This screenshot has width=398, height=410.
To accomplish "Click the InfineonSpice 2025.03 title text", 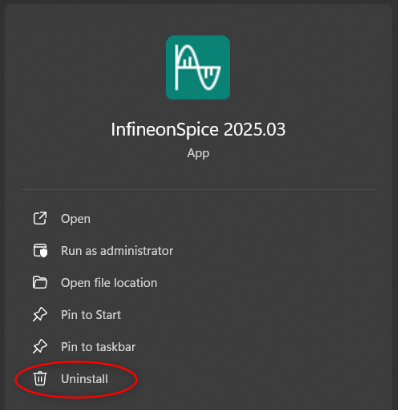I will tap(198, 130).
